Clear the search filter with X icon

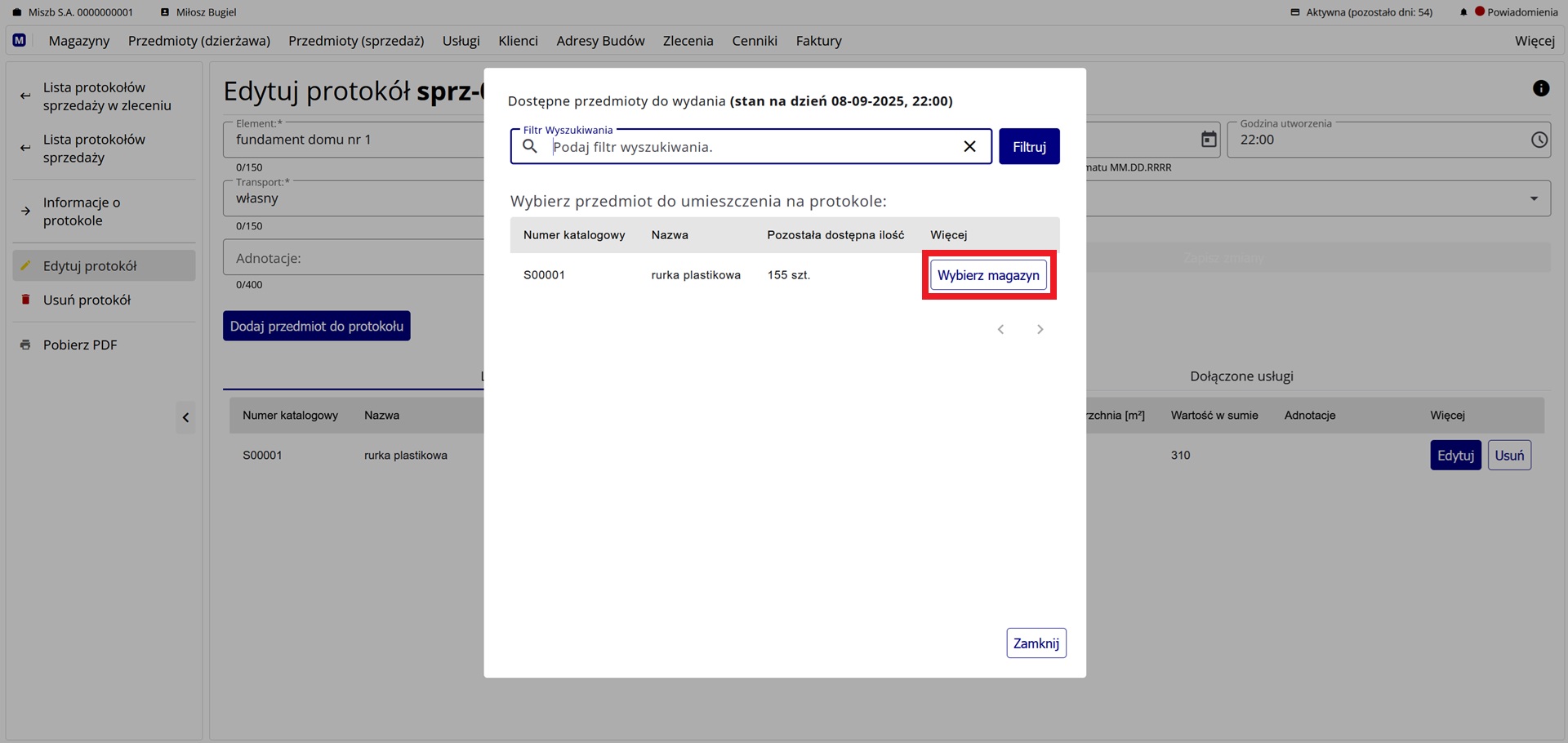pos(969,146)
